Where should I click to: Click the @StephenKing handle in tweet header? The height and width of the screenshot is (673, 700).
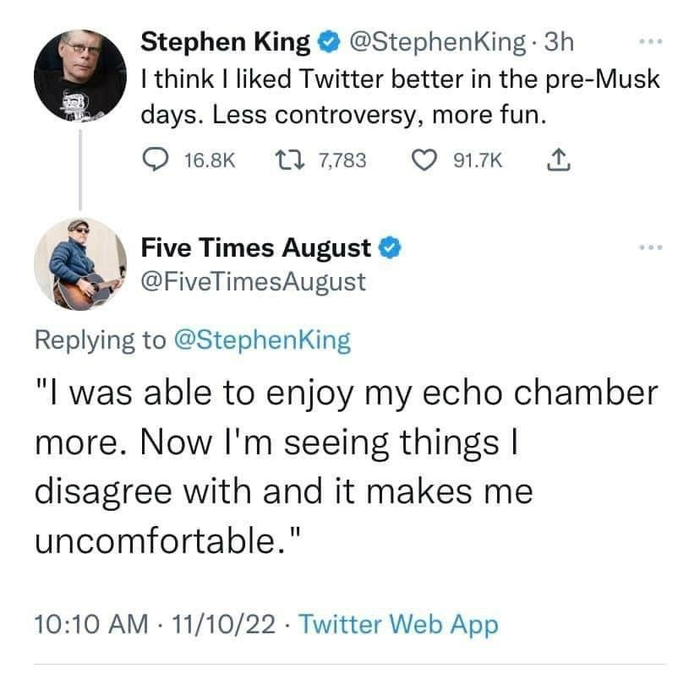pyautogui.click(x=434, y=42)
